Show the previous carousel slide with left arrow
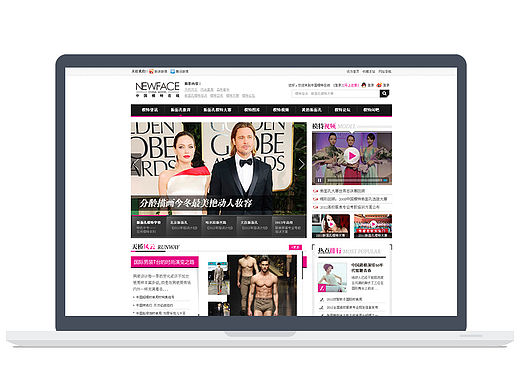This screenshot has width=520, height=390. tap(136, 165)
